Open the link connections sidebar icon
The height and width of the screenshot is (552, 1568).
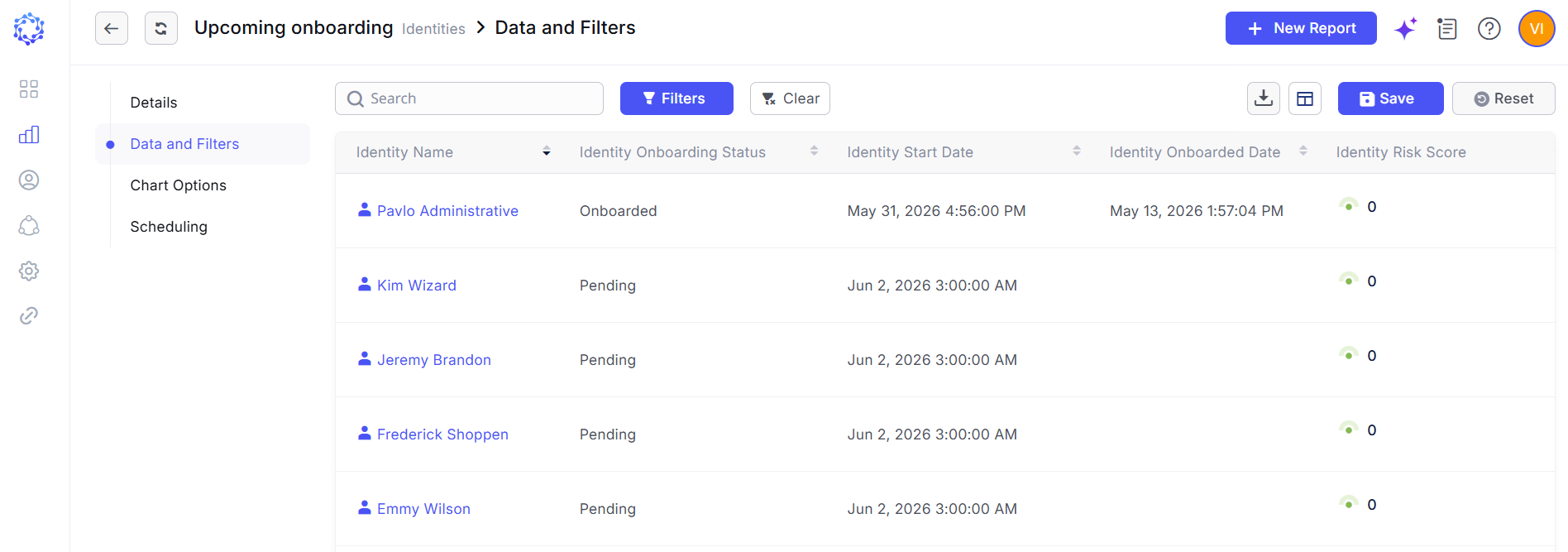click(29, 315)
